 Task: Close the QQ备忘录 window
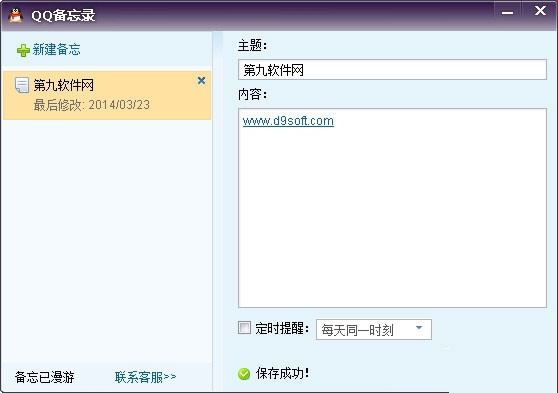click(540, 11)
